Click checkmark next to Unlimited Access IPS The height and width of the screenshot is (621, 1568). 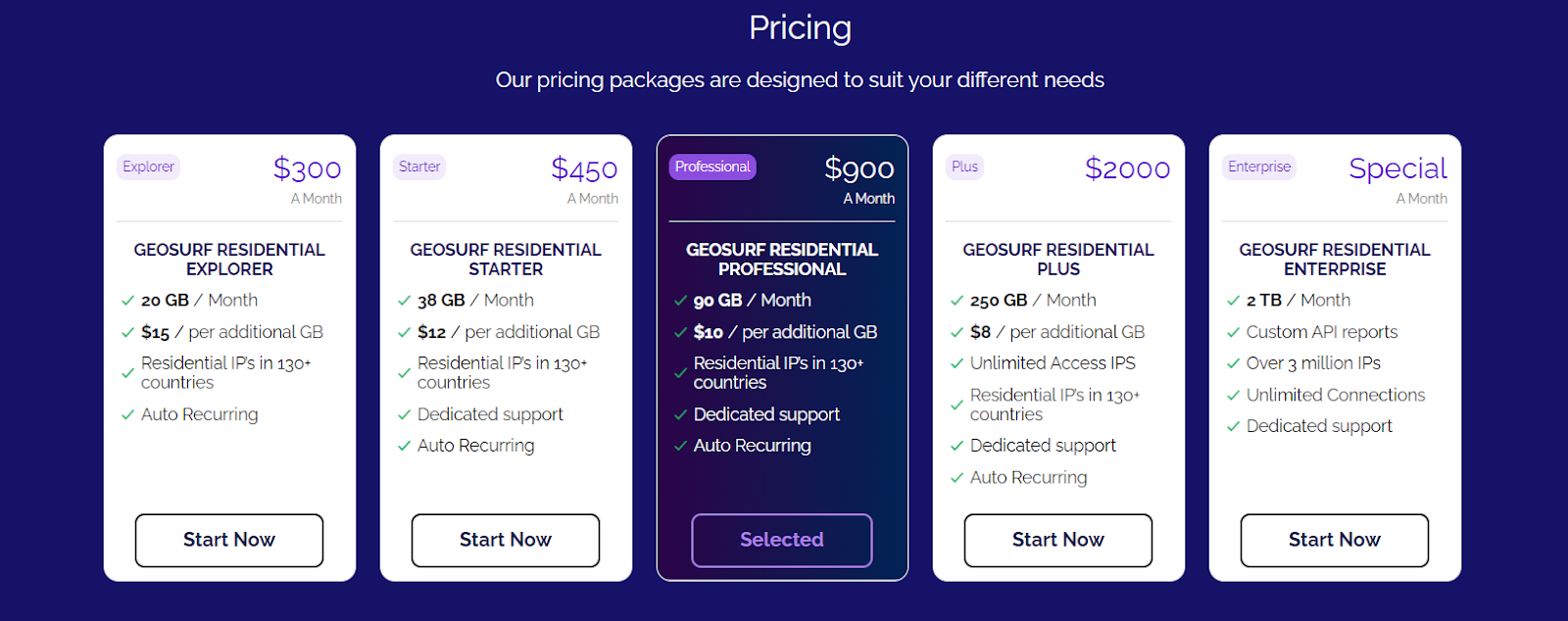coord(956,363)
